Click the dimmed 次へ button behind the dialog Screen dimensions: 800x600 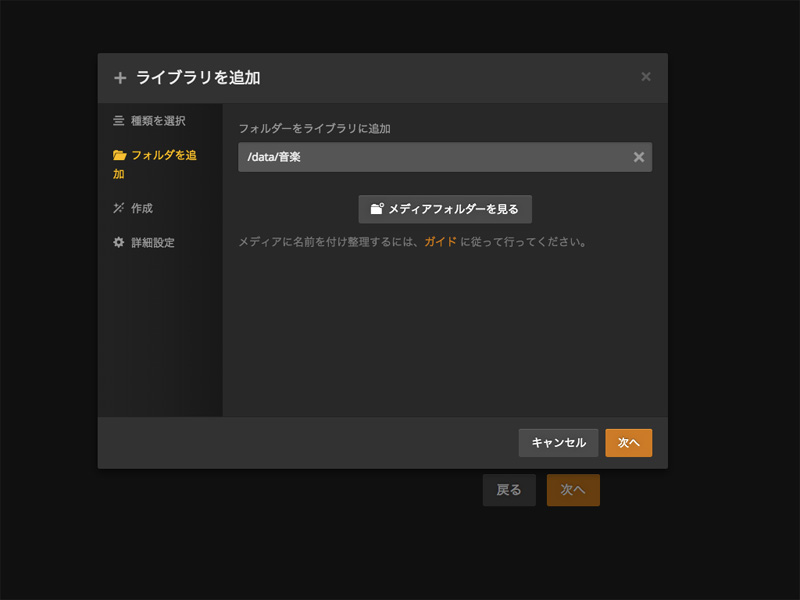(573, 490)
